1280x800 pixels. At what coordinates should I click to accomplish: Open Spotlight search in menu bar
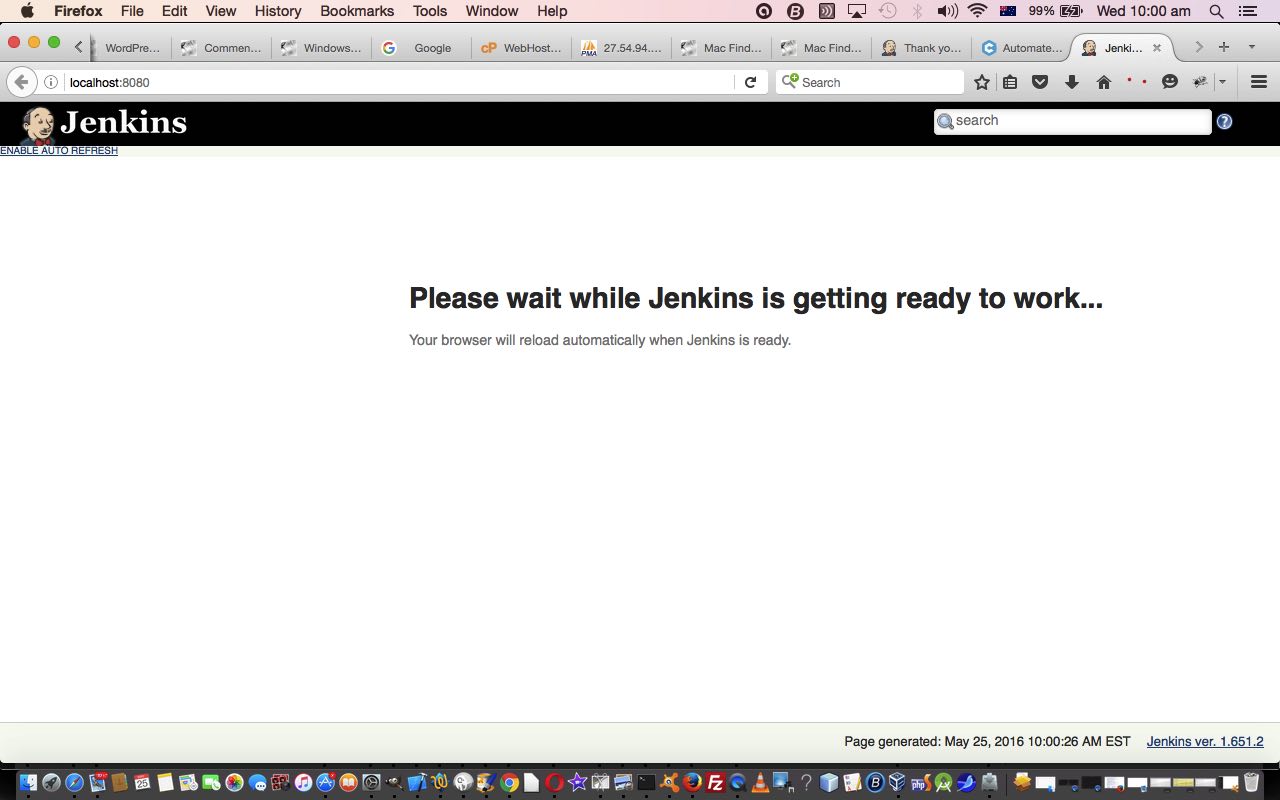1216,11
